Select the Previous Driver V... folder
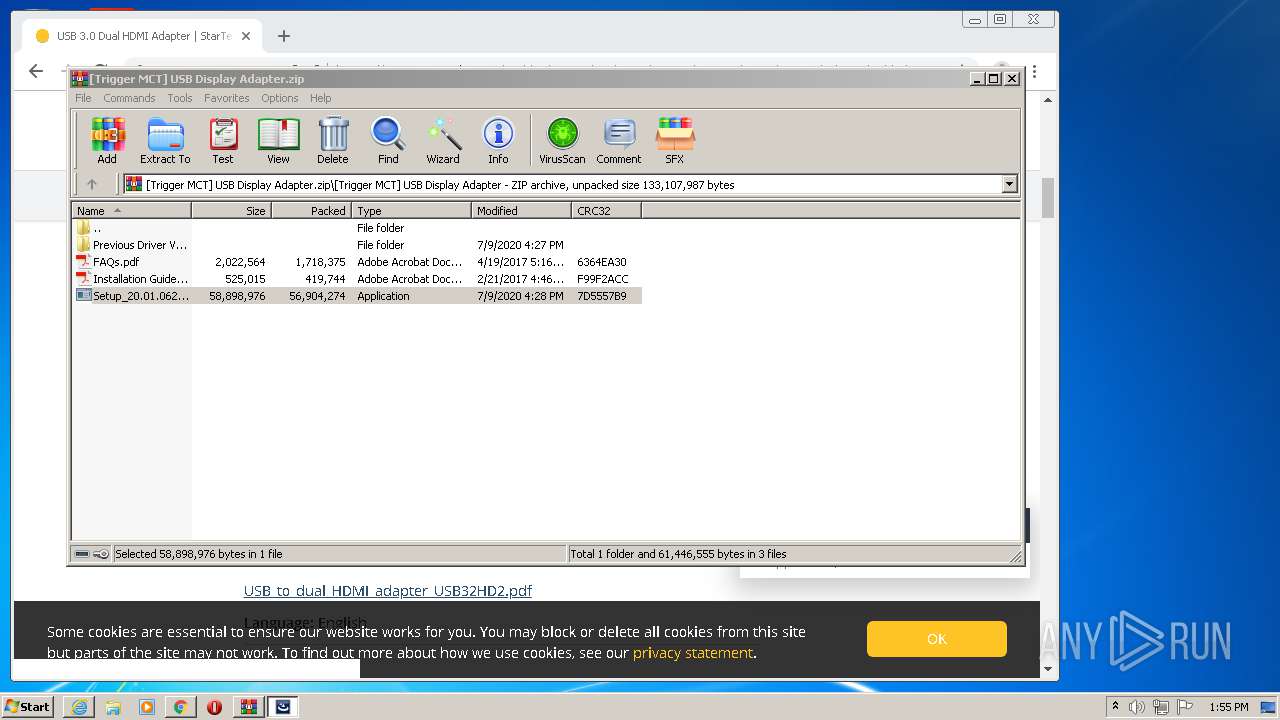1280x720 pixels. (357, 245)
